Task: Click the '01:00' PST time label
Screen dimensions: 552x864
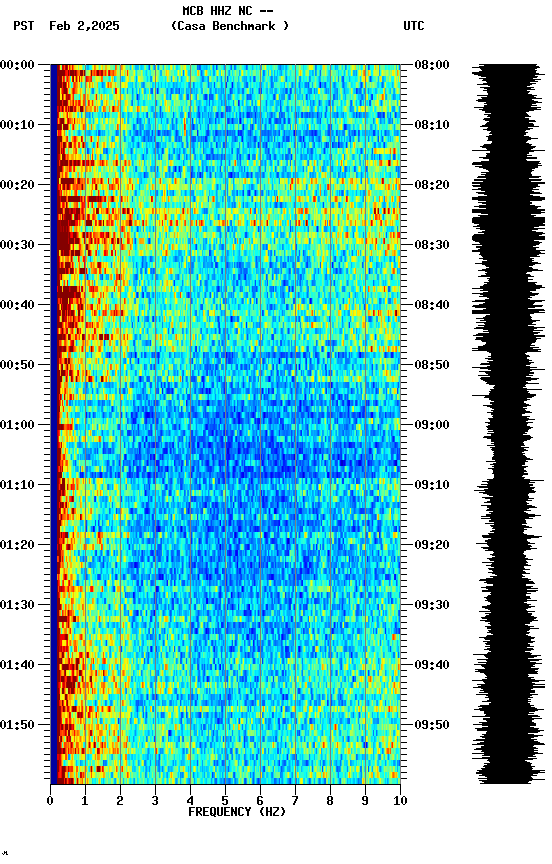Action: click(x=17, y=425)
